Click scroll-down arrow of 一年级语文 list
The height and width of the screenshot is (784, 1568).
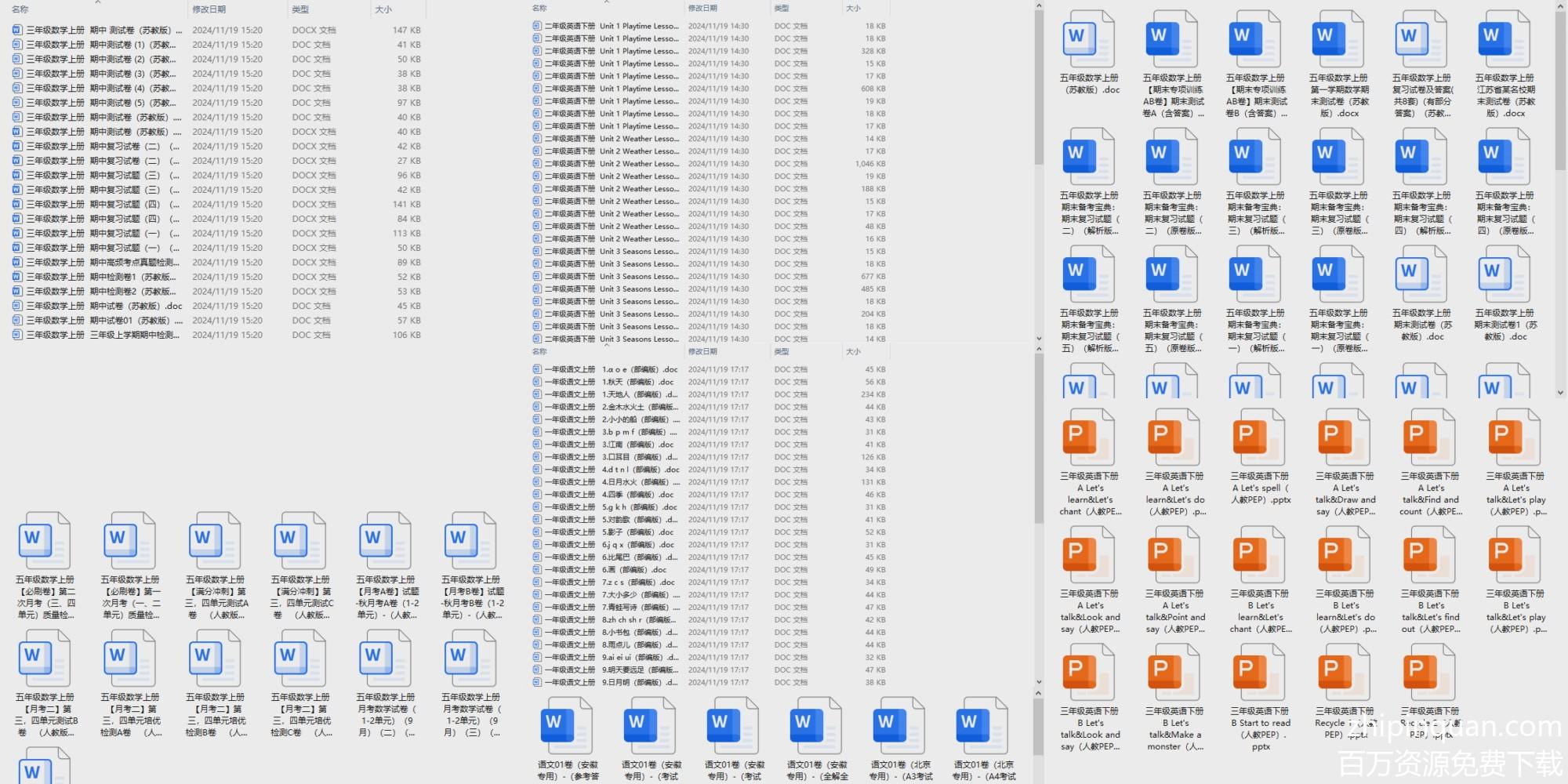(x=1039, y=682)
